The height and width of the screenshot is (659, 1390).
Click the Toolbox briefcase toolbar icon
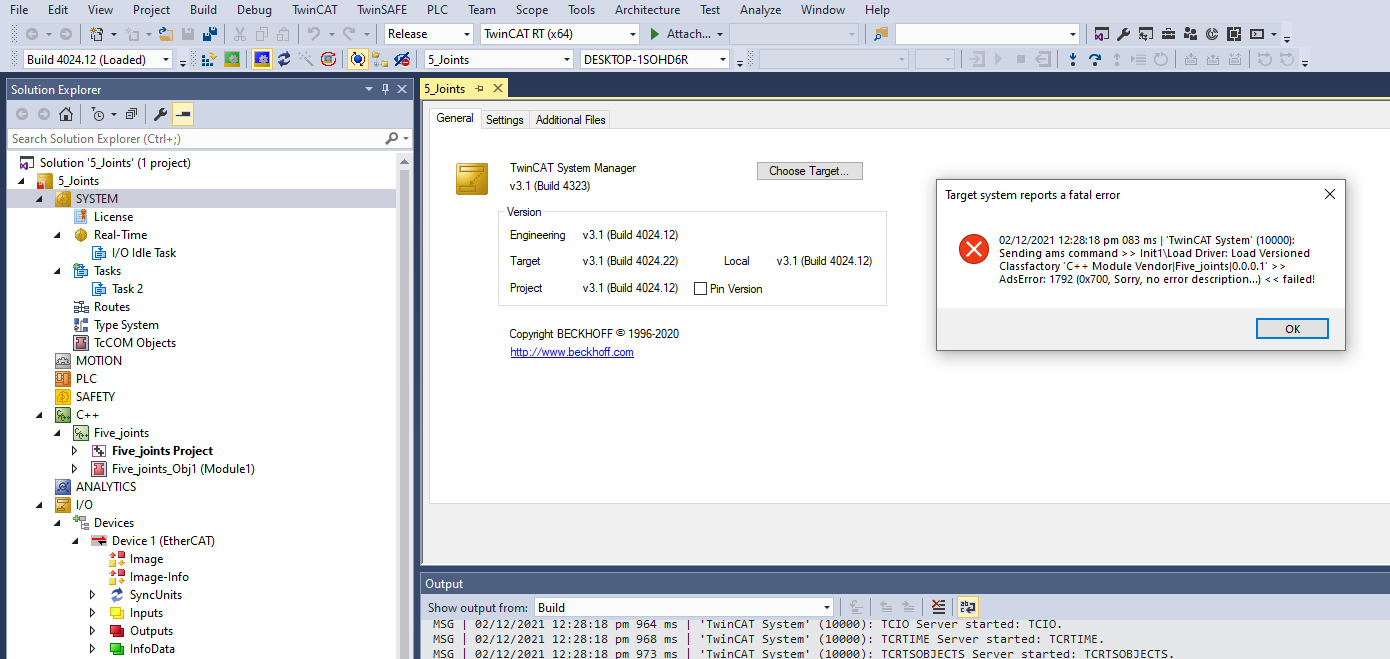pyautogui.click(x=1168, y=33)
